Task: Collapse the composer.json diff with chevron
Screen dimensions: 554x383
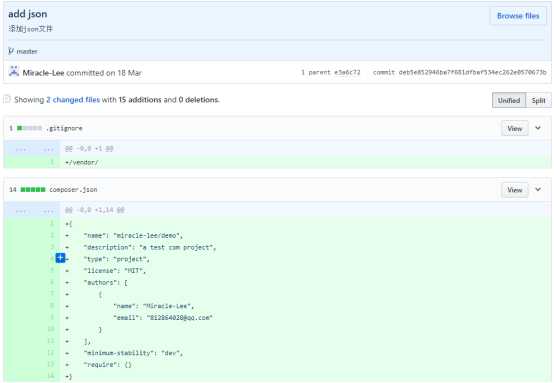Action: click(538, 189)
